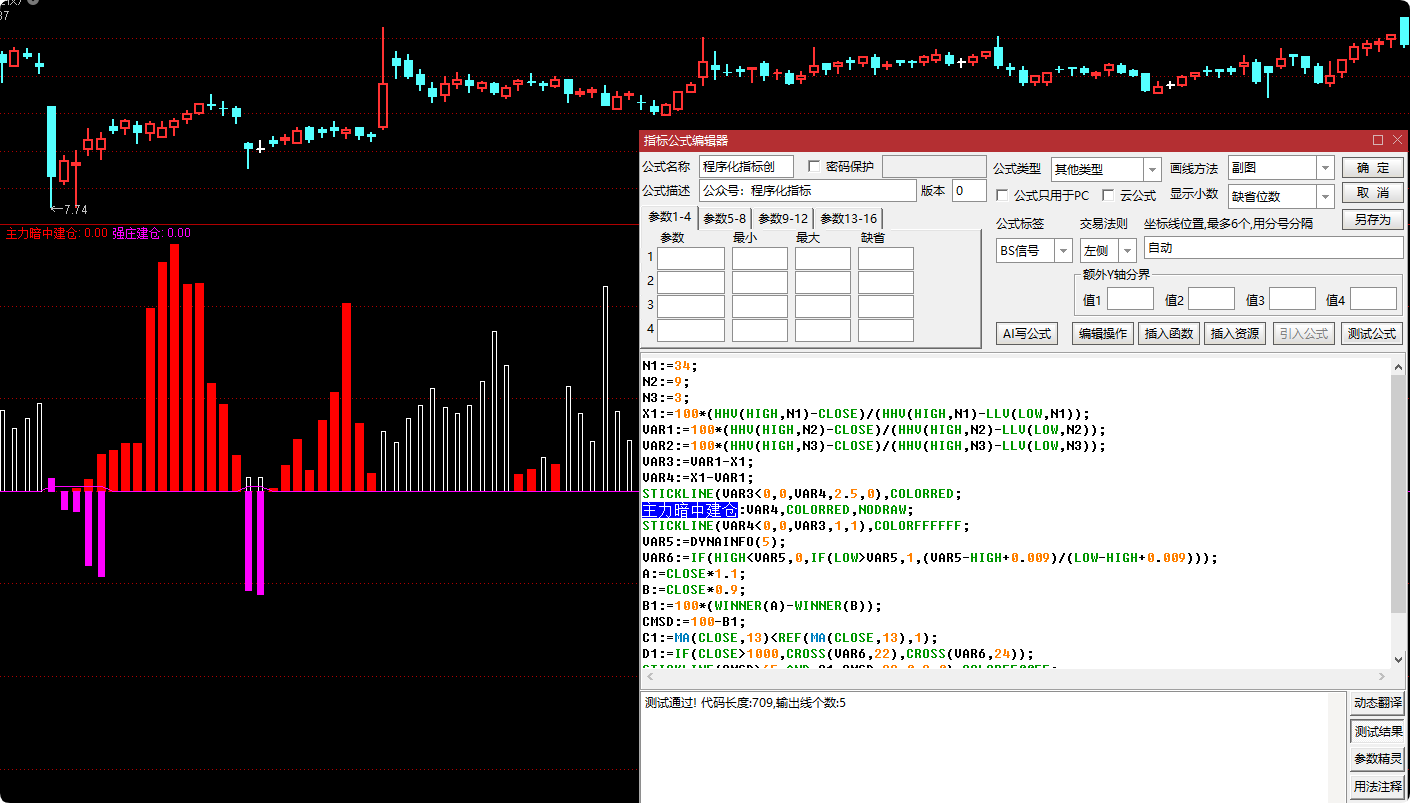Click the code editor scroll-down arrow
Image resolution: width=1410 pixels, height=803 pixels.
(1397, 659)
